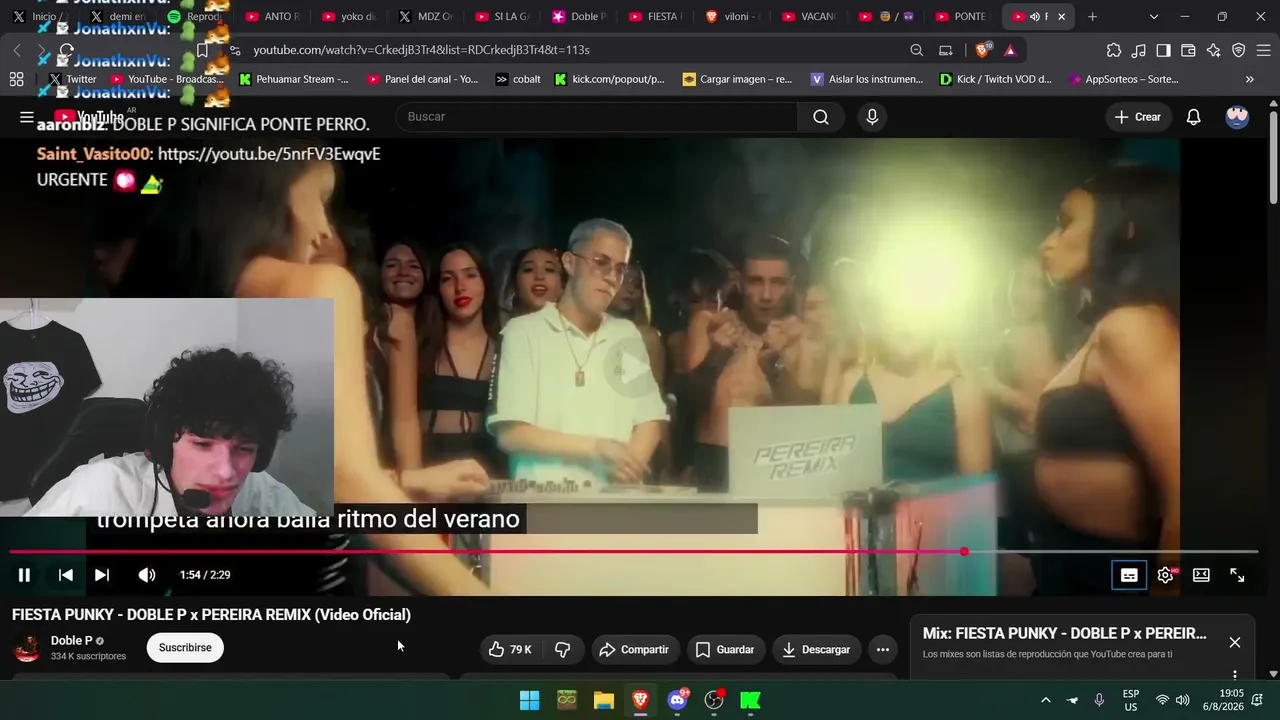Open the YouTube account avatar menu
Image resolution: width=1280 pixels, height=720 pixels.
point(1237,117)
